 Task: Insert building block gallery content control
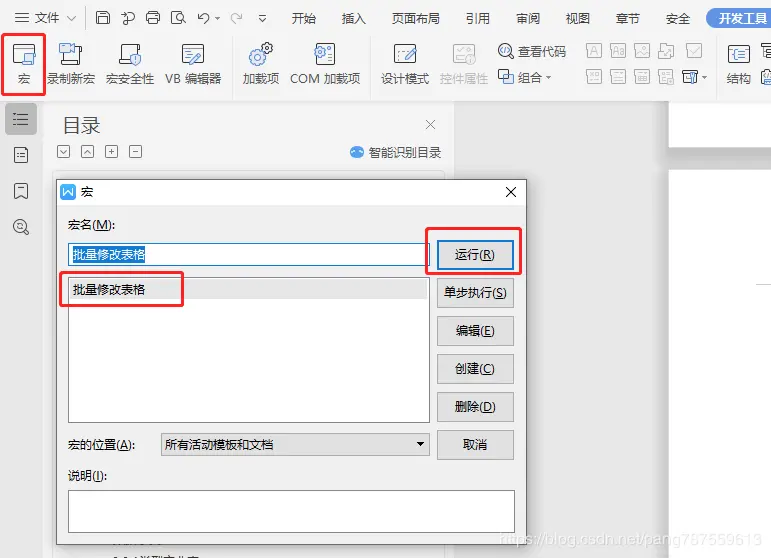[x=666, y=51]
